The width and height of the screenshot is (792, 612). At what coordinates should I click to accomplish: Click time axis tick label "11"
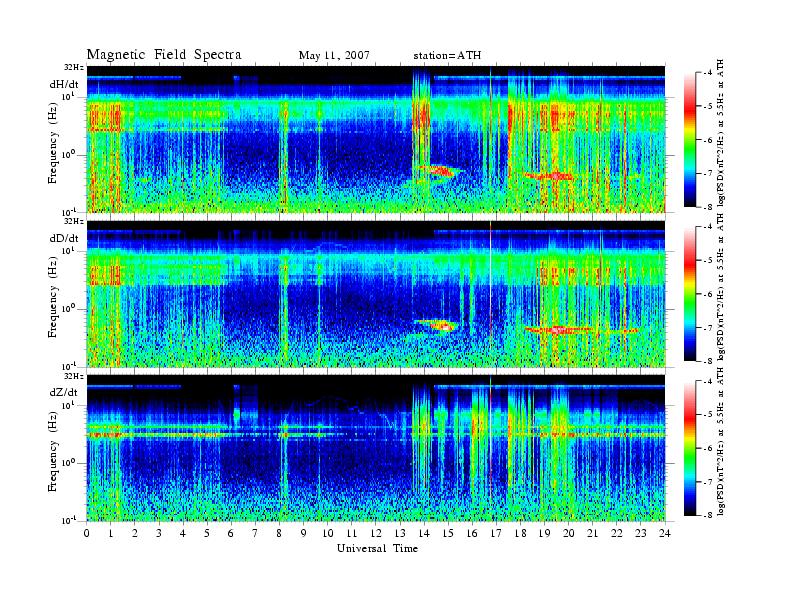[x=352, y=534]
